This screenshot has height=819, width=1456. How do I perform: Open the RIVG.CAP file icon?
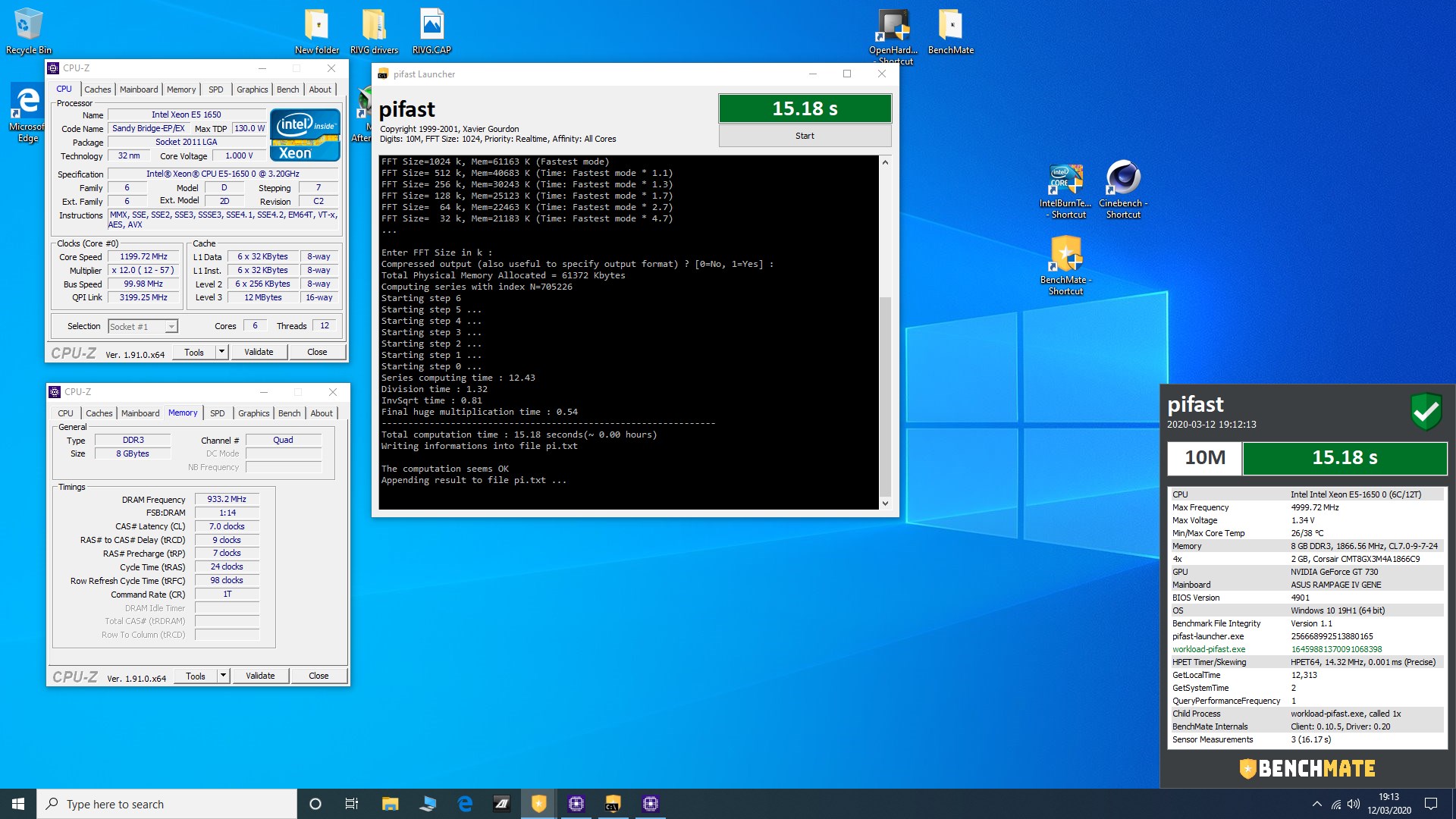[x=431, y=30]
